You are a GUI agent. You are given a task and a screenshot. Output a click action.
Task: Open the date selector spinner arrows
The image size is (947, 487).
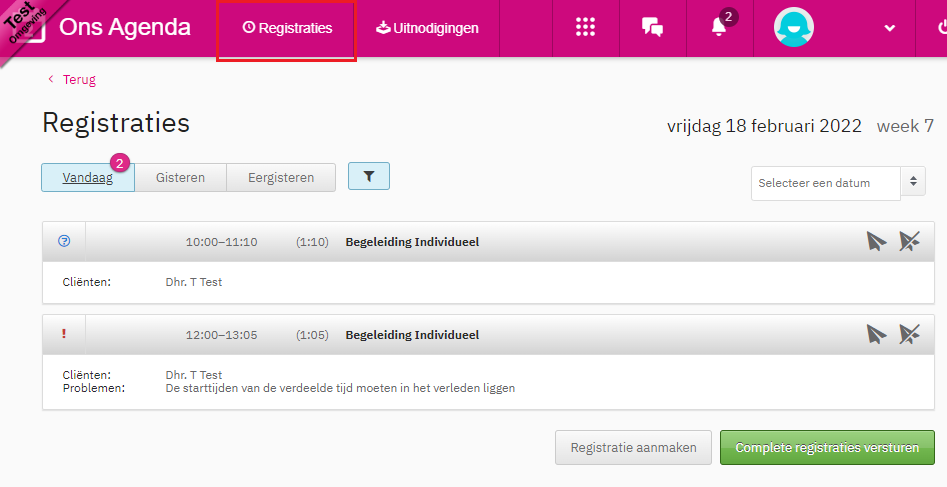pos(914,183)
